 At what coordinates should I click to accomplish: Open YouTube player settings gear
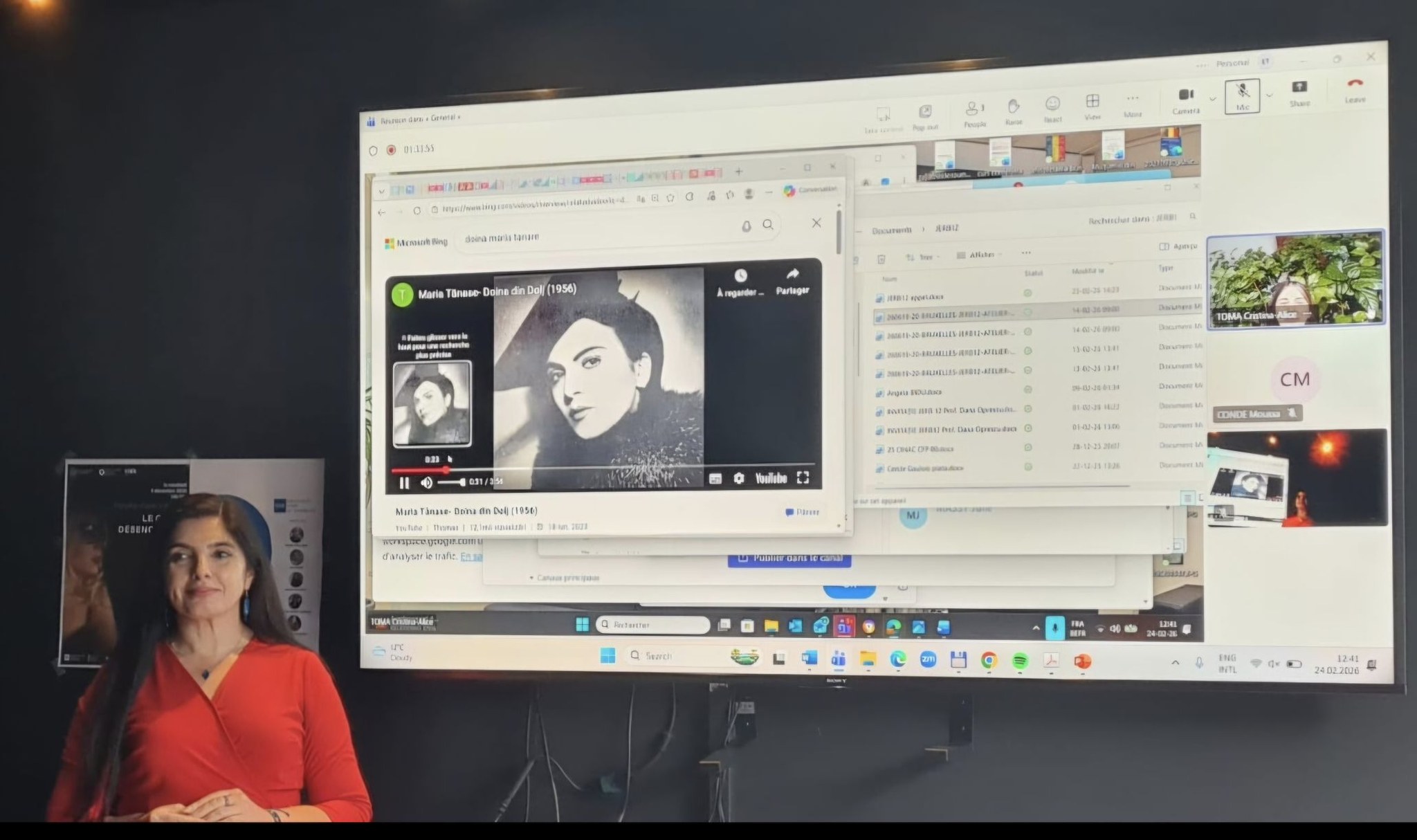pos(738,478)
